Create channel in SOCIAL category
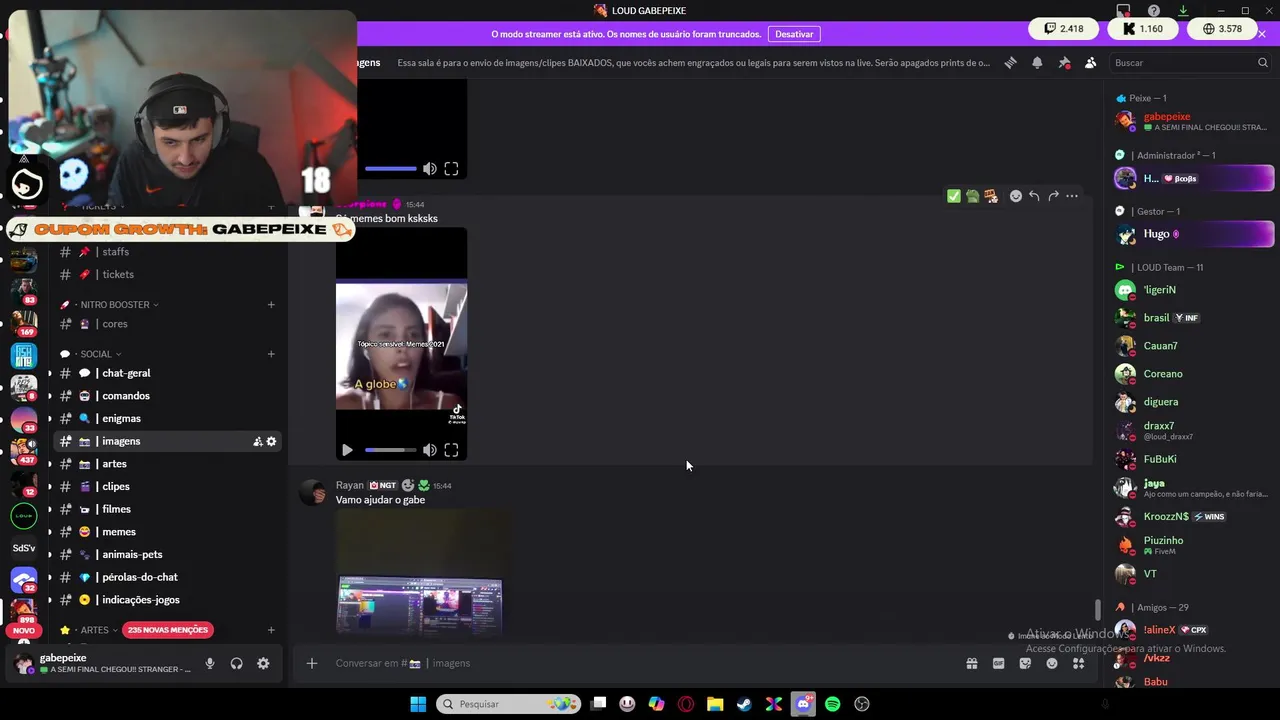Screen dimensions: 1280x720 271,354
